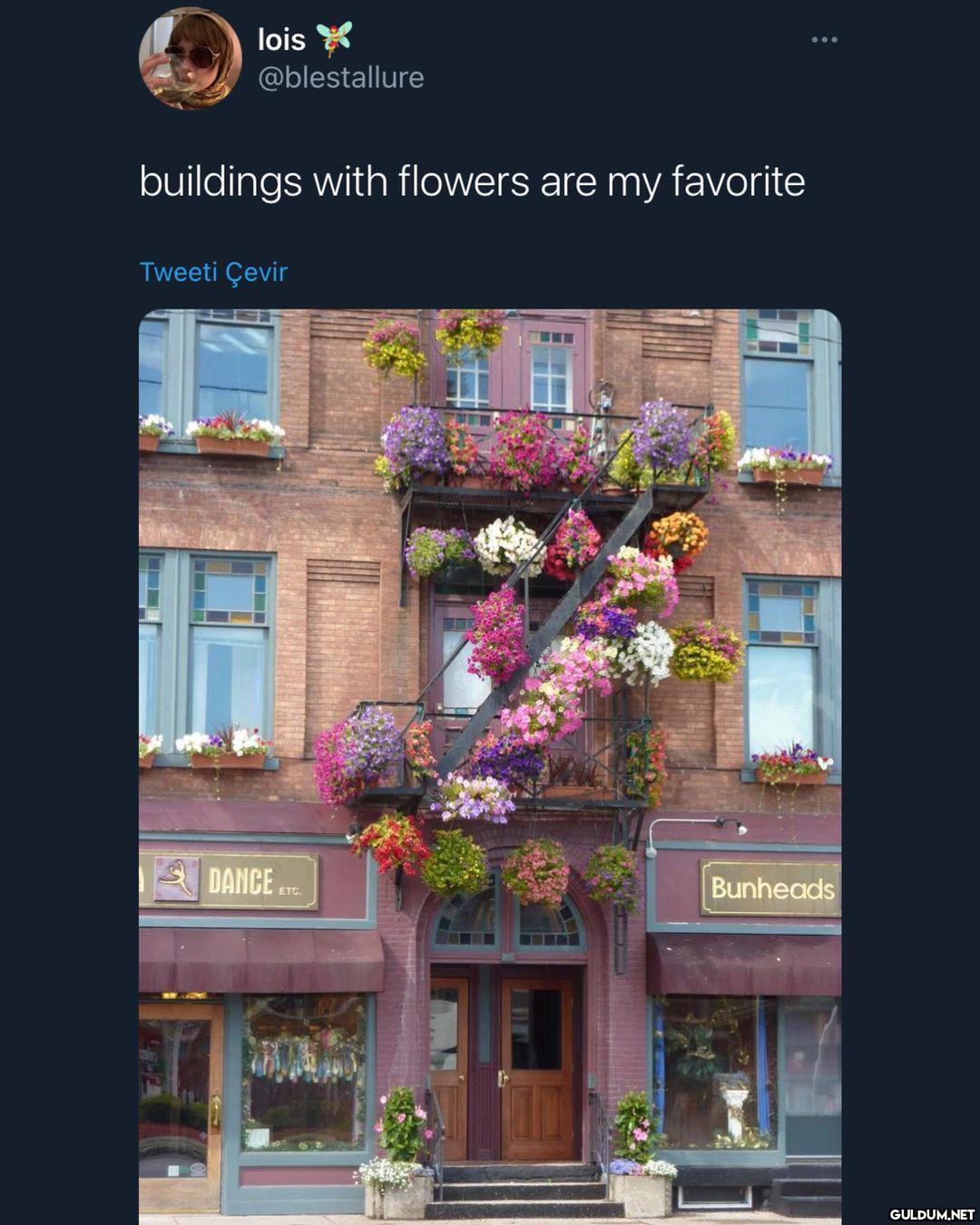Click the arched transom window above the doors
The height and width of the screenshot is (1225, 980).
(x=508, y=918)
